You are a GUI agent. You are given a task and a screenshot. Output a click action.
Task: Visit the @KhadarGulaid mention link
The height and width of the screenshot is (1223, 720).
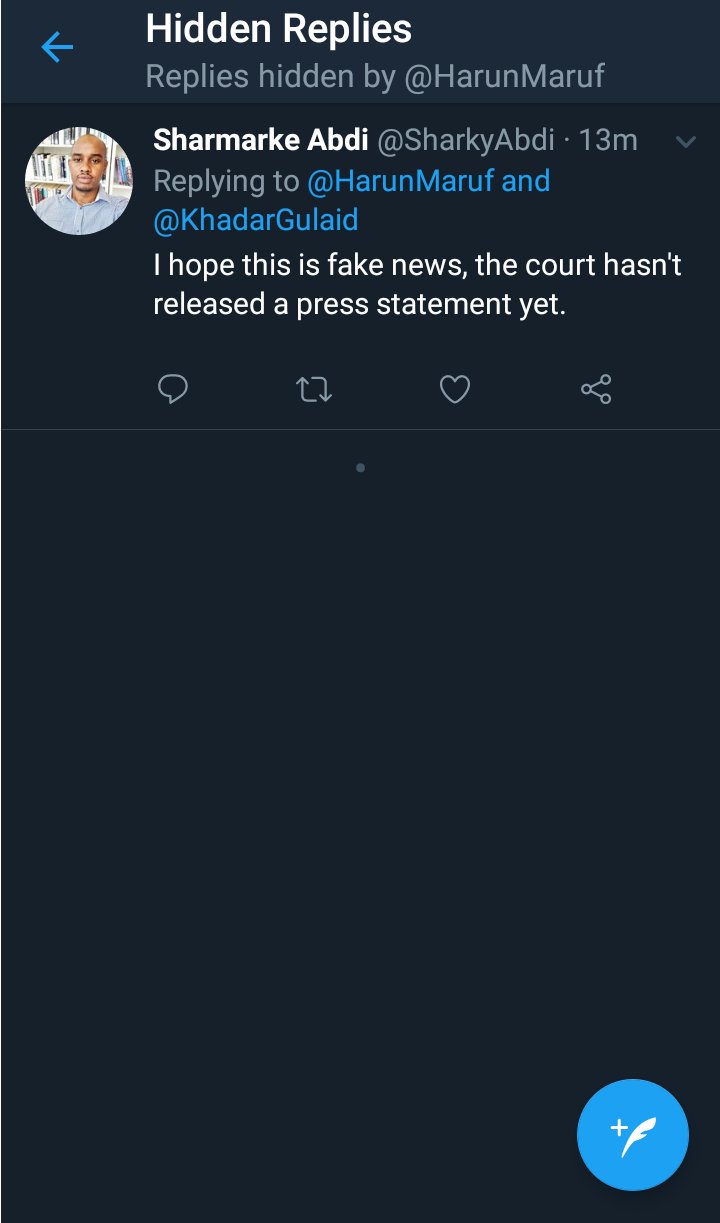(256, 220)
